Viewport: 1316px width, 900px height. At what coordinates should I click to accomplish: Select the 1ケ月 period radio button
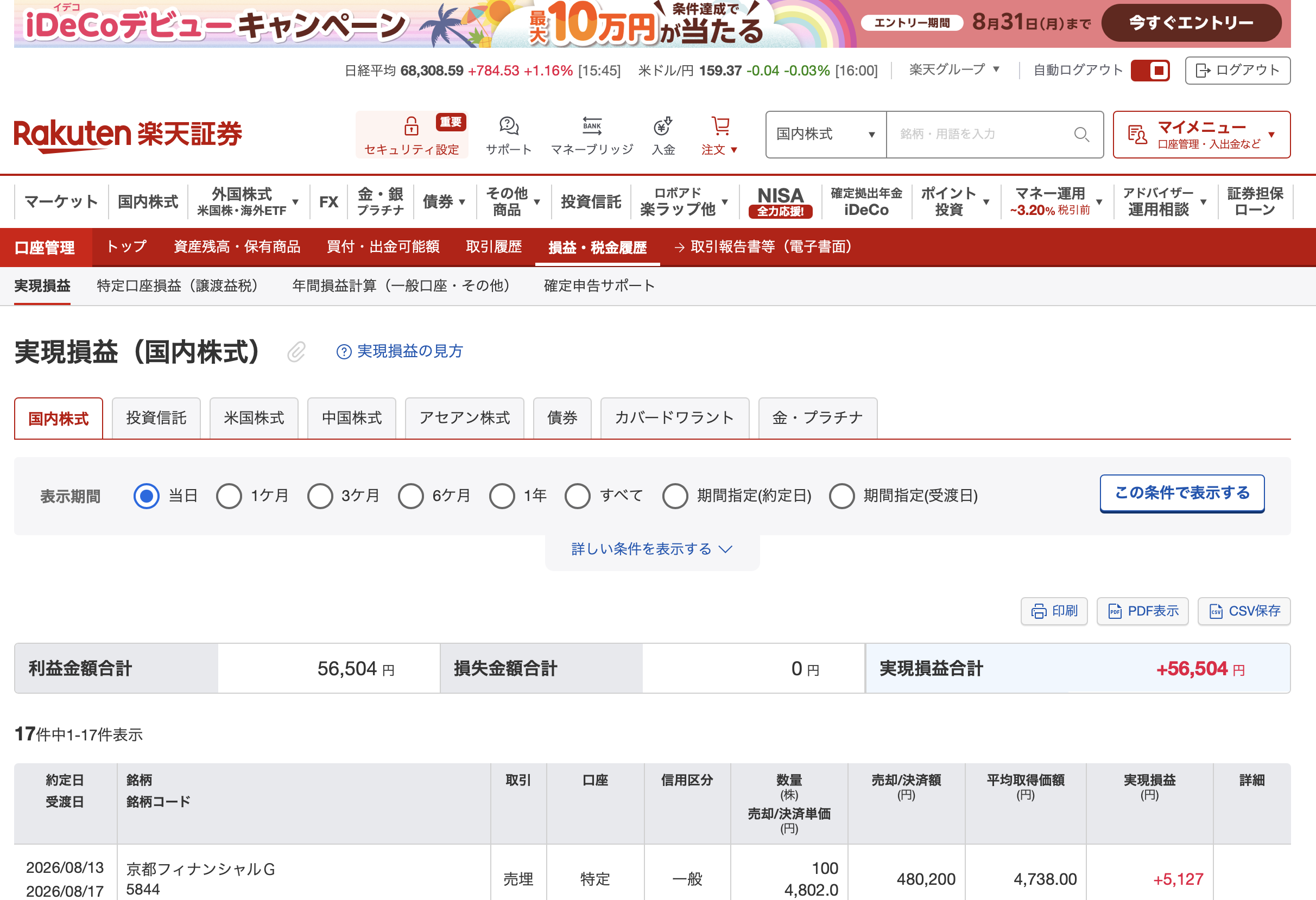click(229, 496)
